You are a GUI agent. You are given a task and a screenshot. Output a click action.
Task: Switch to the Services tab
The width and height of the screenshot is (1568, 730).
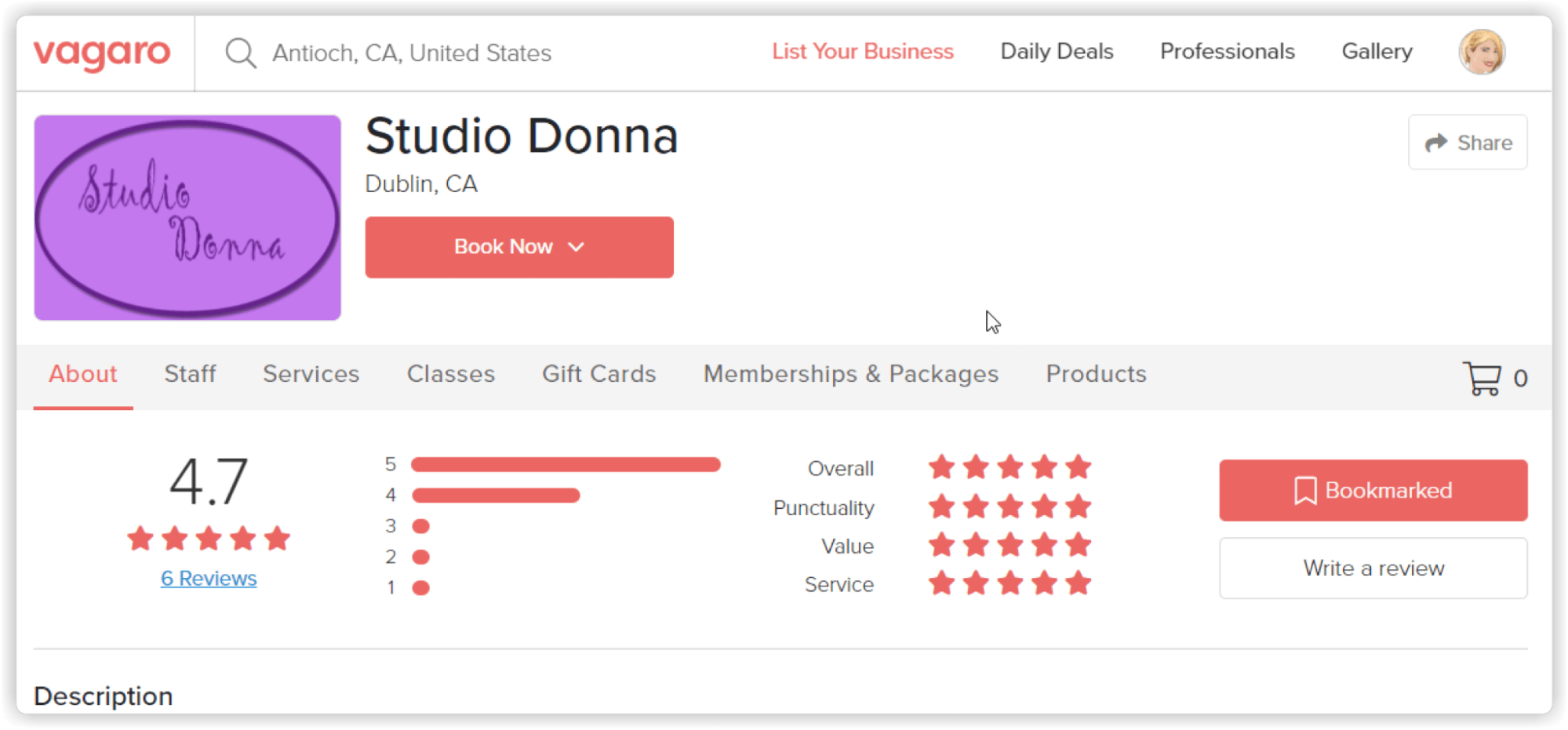311,374
